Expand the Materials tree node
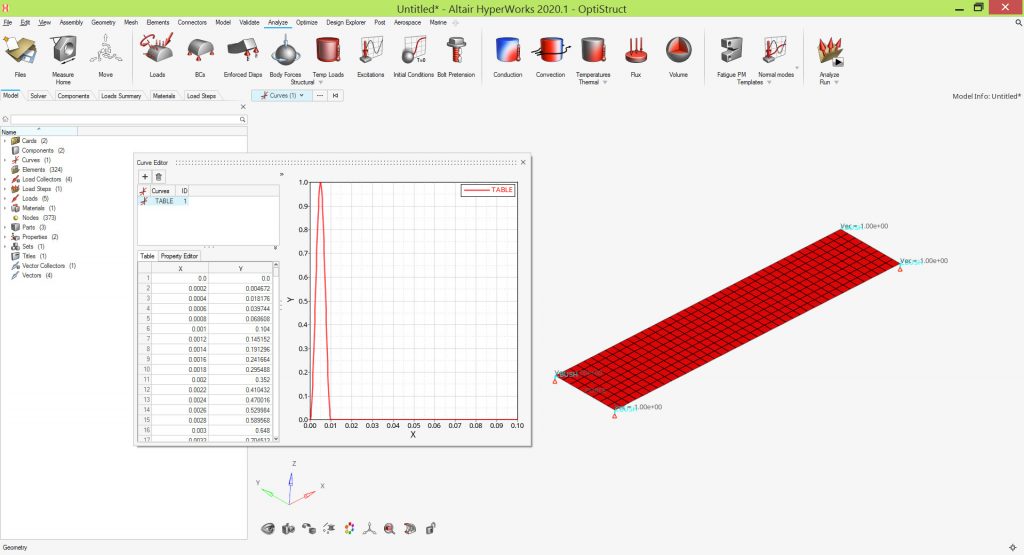This screenshot has height=555, width=1024. (5, 208)
